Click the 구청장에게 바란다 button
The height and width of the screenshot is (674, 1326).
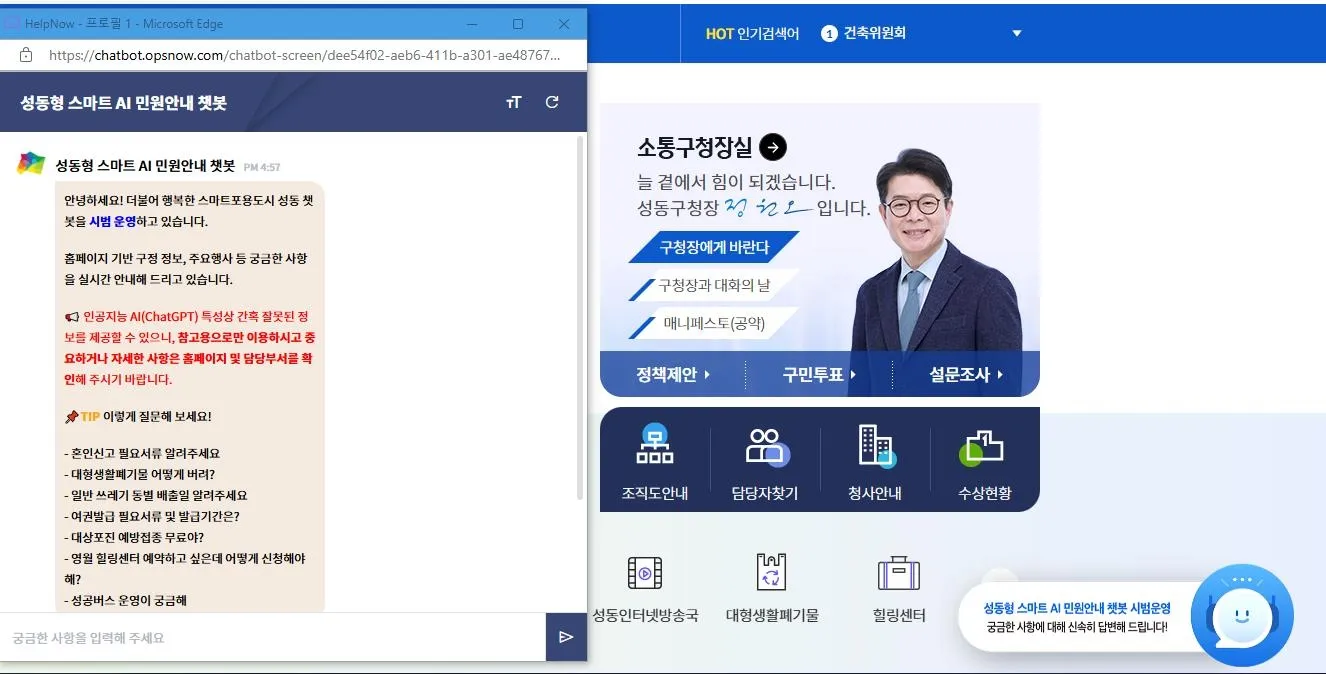click(714, 247)
